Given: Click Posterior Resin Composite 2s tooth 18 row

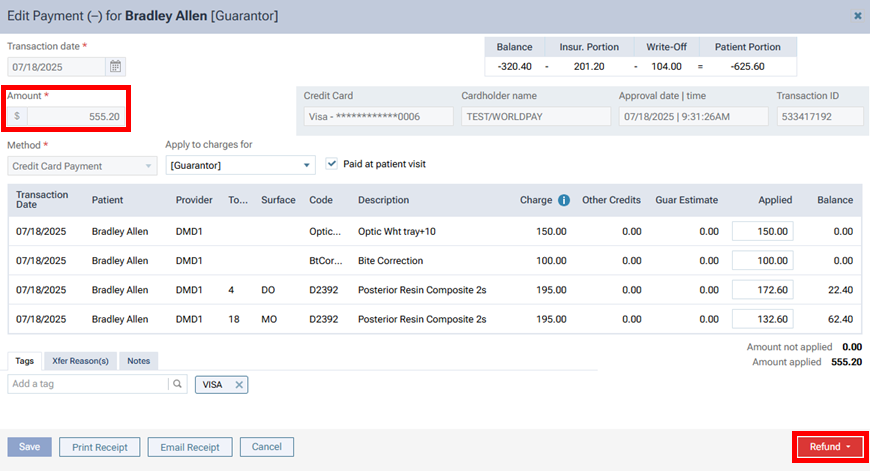Looking at the screenshot, I should (435, 319).
